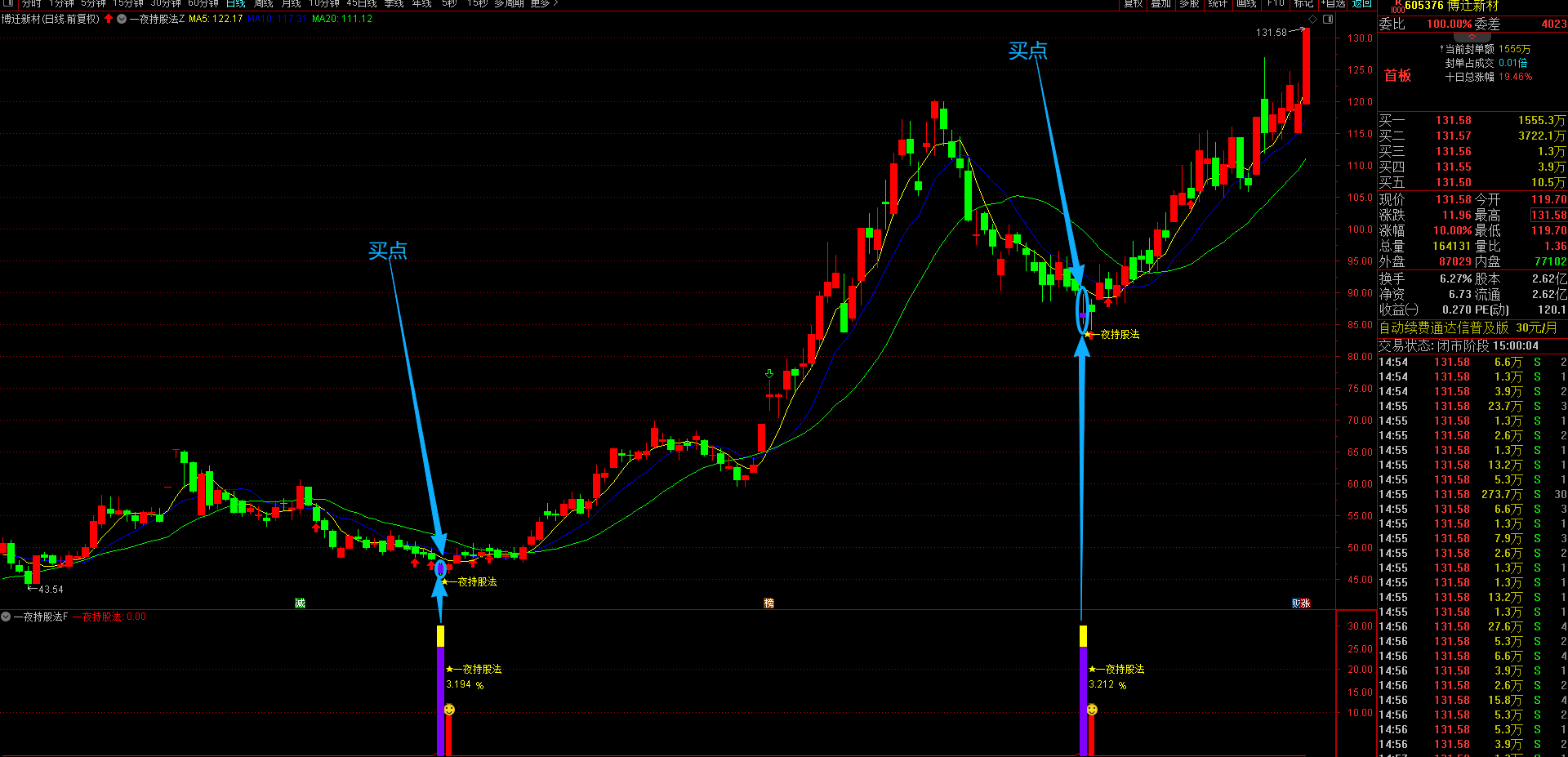Viewport: 1568px width, 757px height.
Task: Expand the 一夜持股法F sub-indicator dropdown circle
Action: [6, 617]
